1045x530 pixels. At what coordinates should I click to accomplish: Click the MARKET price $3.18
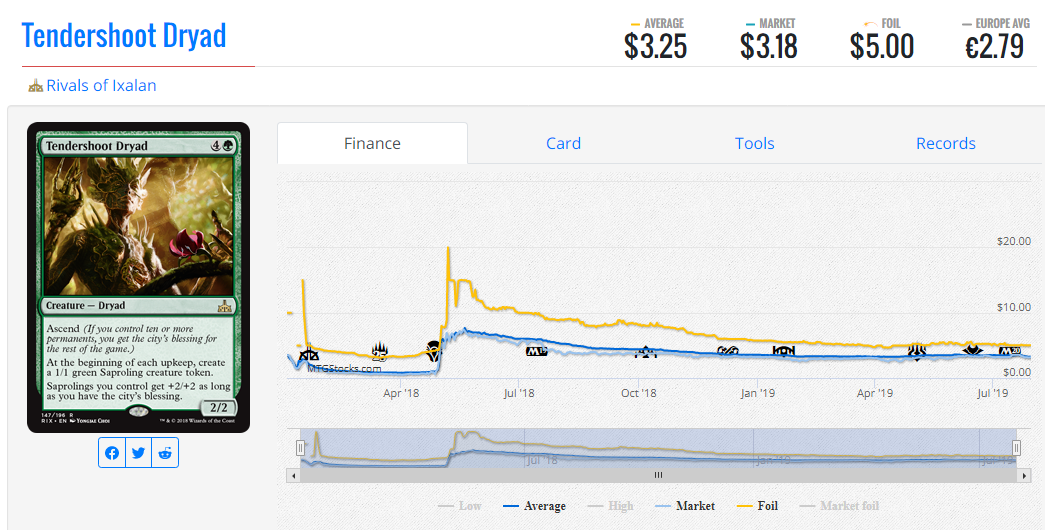[x=768, y=47]
